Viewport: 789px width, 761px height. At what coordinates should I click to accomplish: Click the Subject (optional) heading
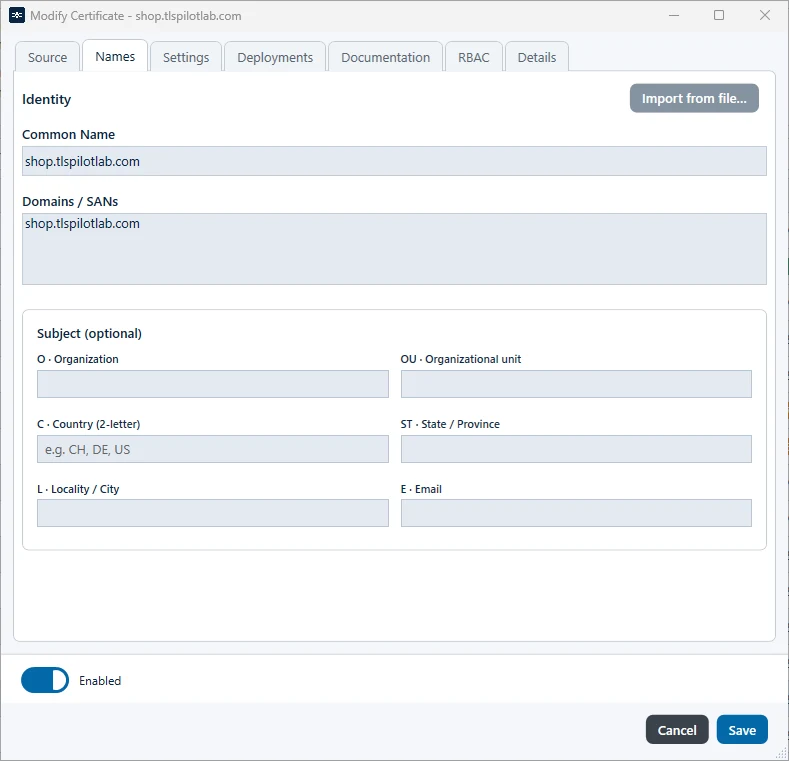[x=90, y=334]
